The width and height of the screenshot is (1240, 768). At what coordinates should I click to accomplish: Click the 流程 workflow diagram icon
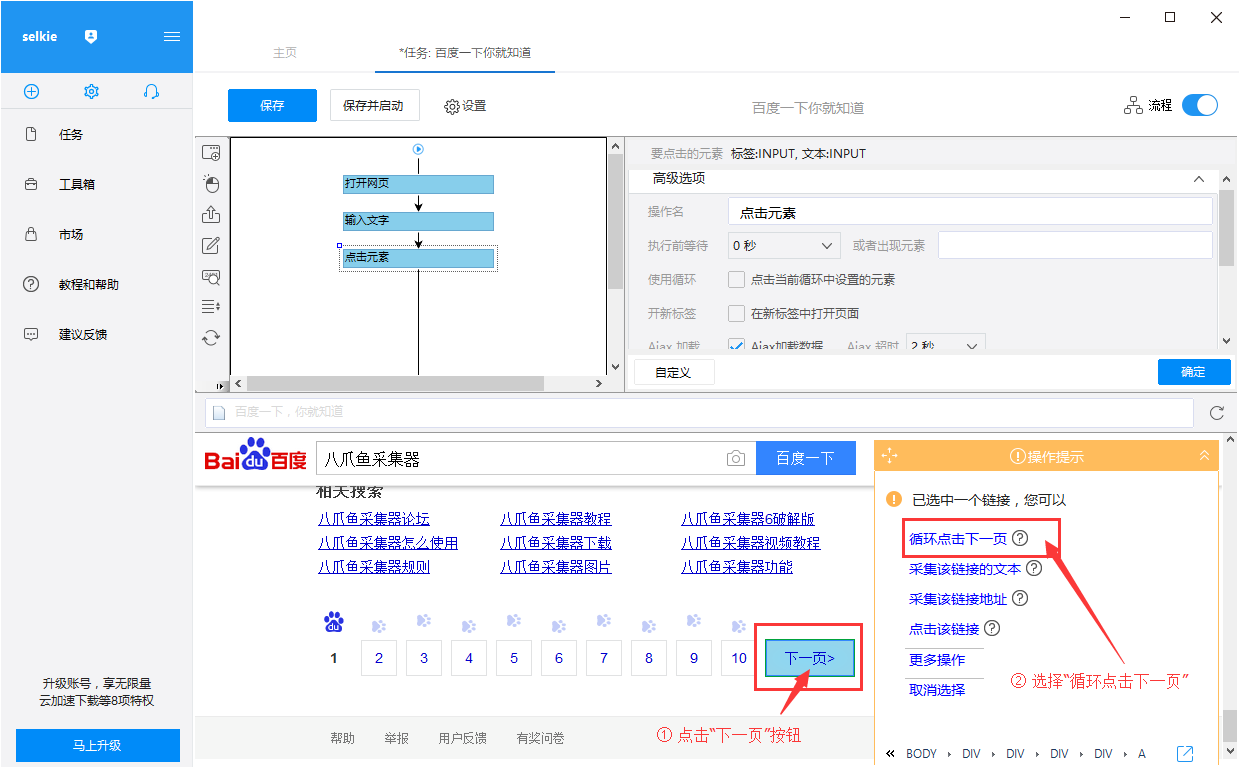(x=1134, y=105)
